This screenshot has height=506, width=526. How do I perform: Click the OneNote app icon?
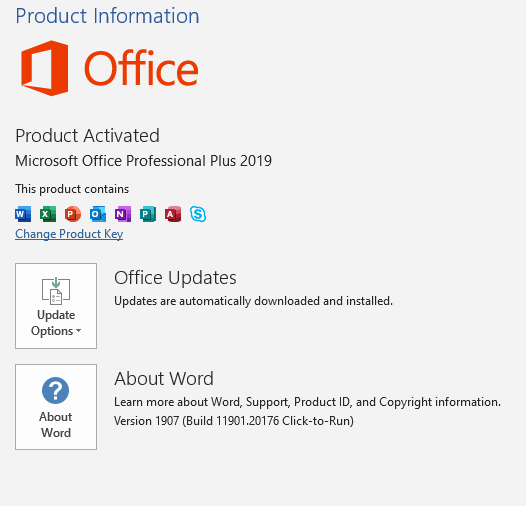click(123, 214)
